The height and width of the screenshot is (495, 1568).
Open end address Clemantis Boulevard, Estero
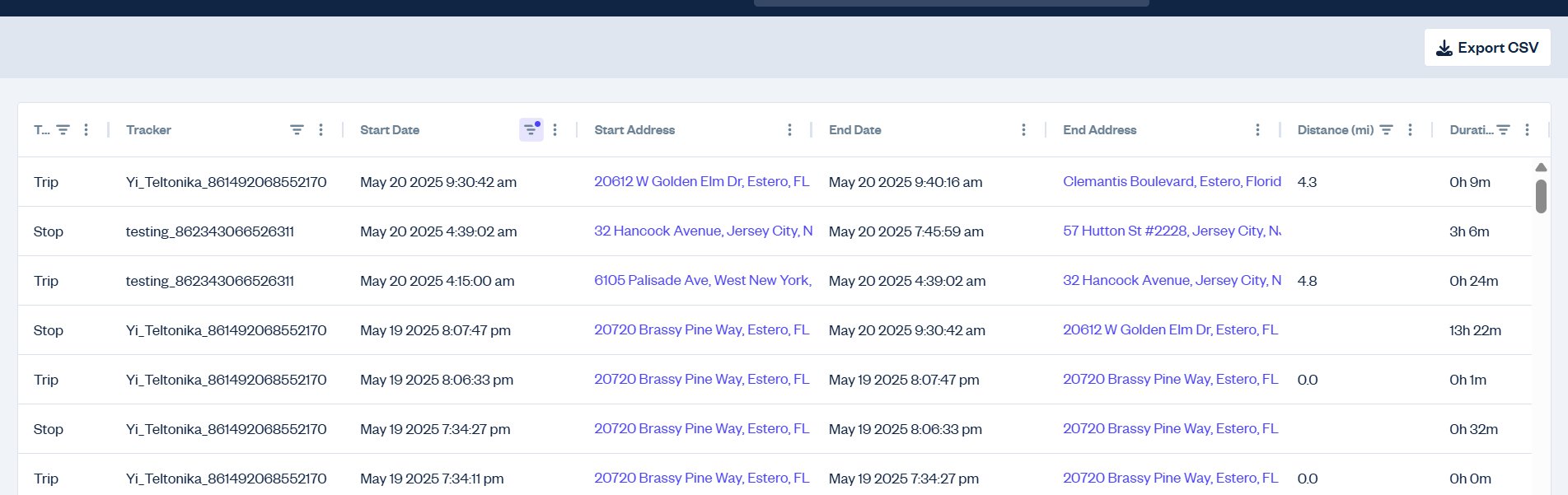pos(1172,181)
